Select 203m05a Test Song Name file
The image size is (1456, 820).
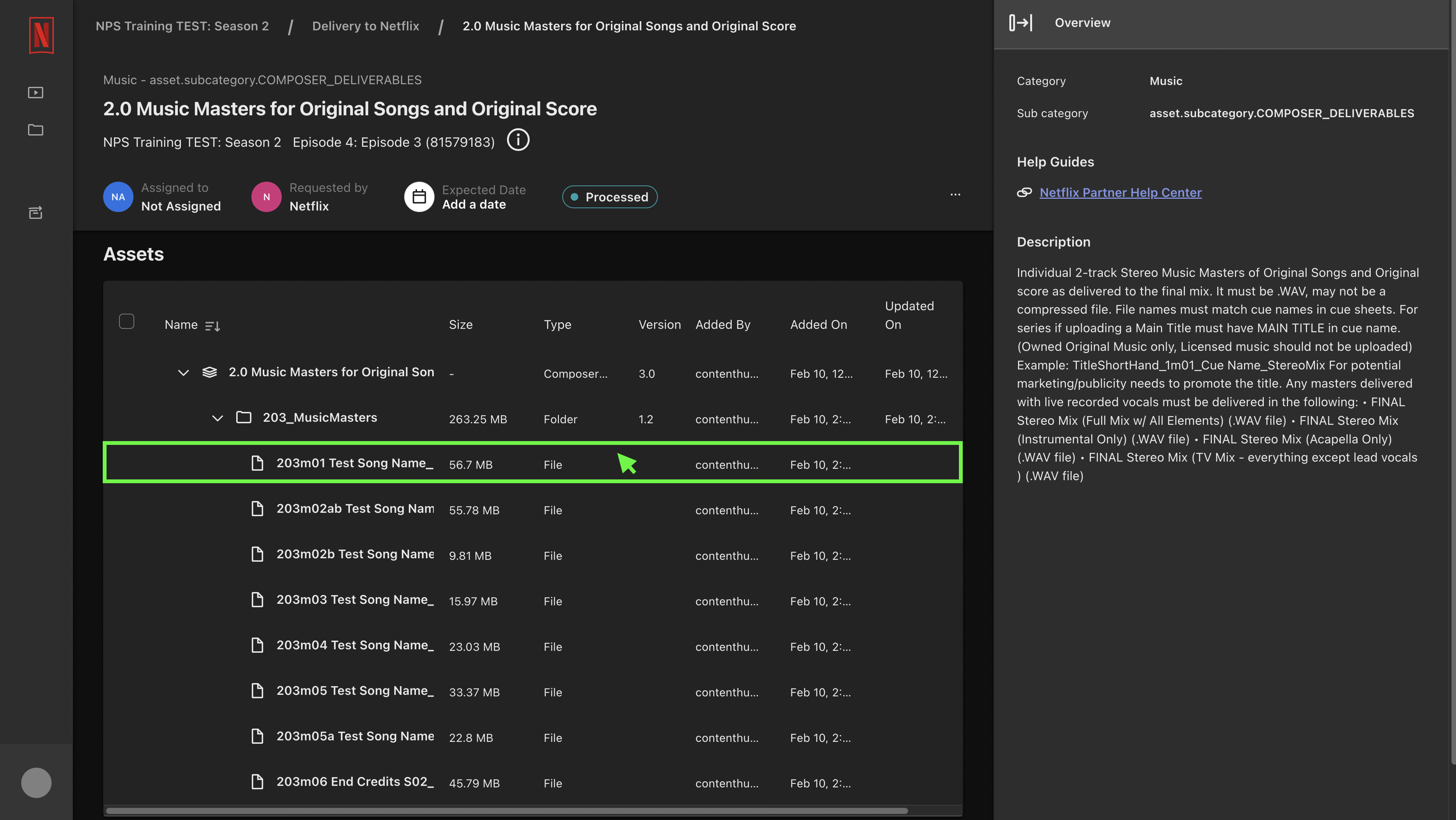pos(356,736)
